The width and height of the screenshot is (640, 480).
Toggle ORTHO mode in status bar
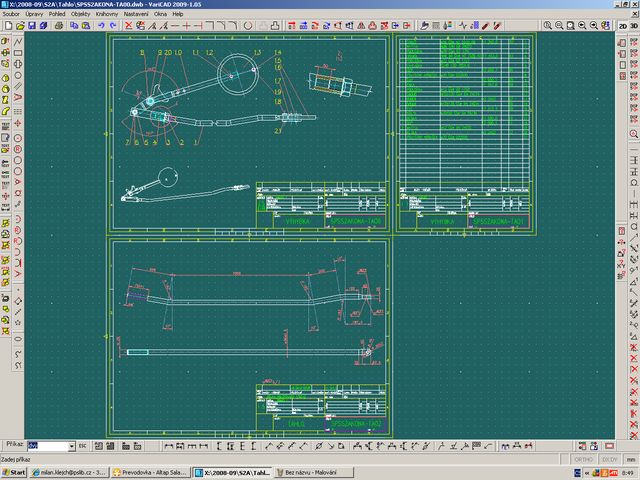click(583, 460)
